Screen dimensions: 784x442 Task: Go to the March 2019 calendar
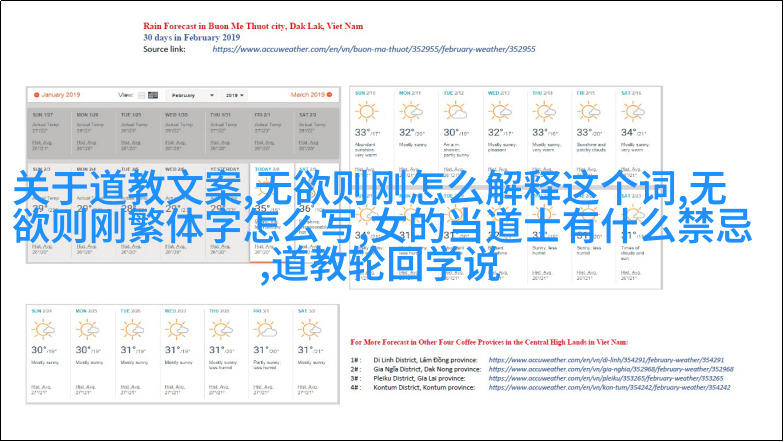tap(310, 95)
